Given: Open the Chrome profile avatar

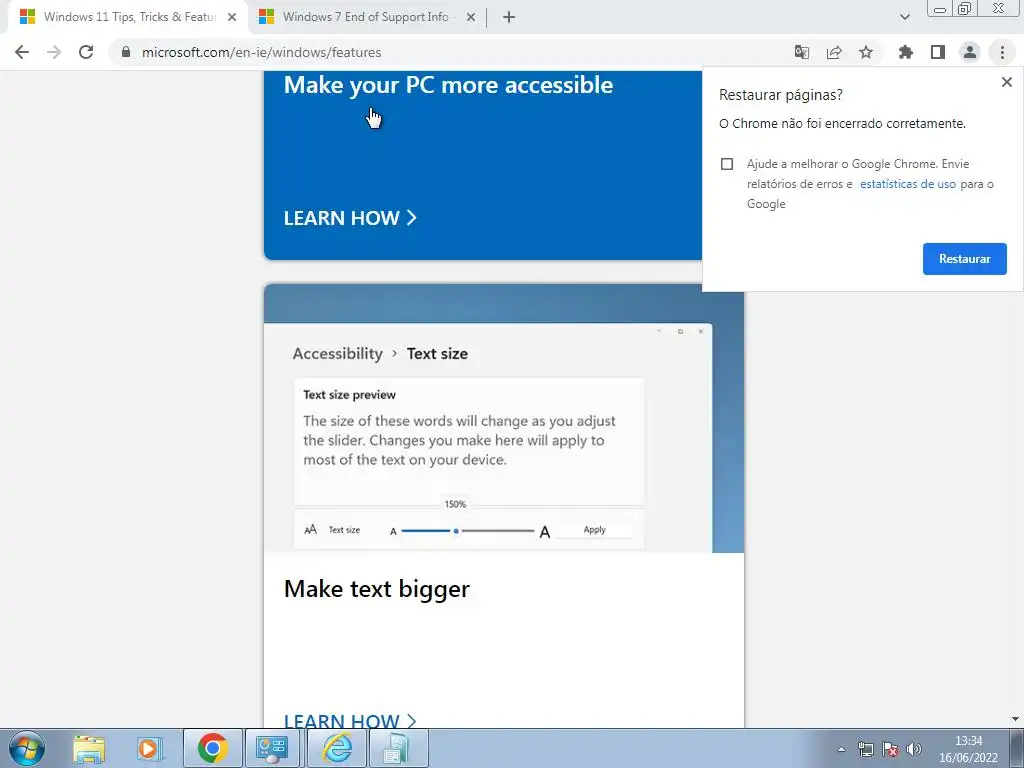Looking at the screenshot, I should pyautogui.click(x=970, y=52).
